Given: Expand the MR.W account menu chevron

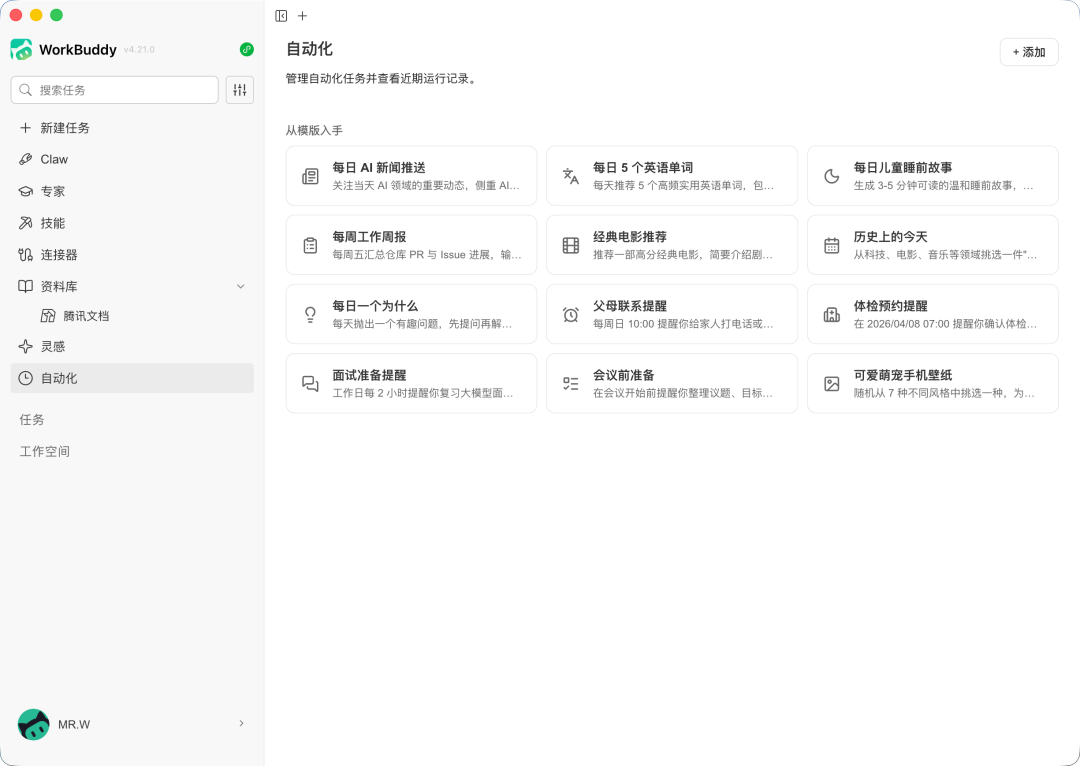Looking at the screenshot, I should (241, 723).
